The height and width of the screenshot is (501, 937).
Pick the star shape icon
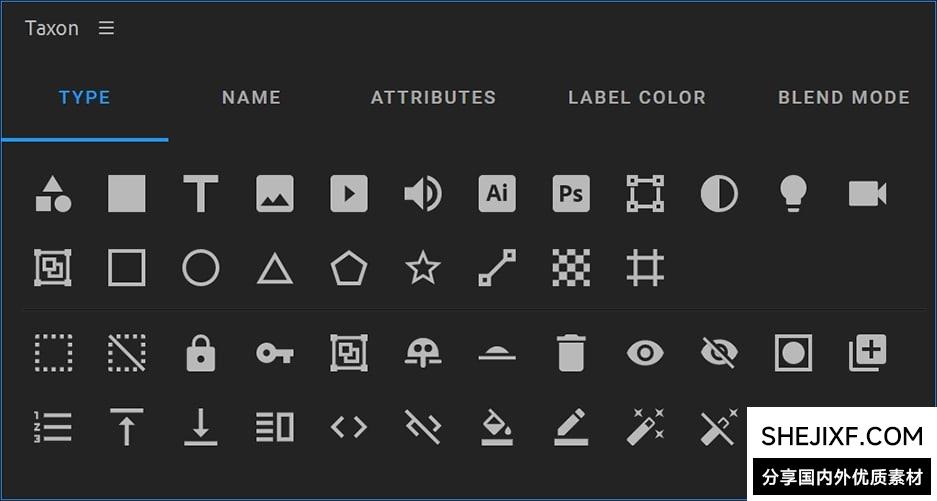[423, 268]
